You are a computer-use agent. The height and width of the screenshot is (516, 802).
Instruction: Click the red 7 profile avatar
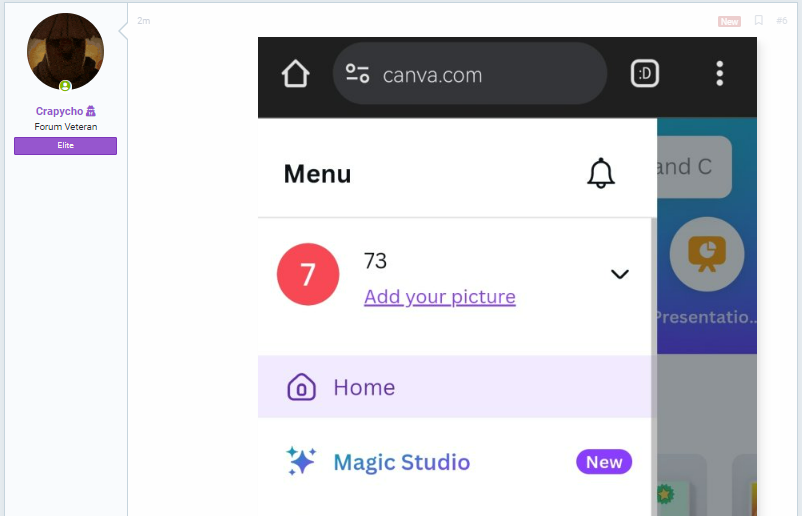[308, 274]
